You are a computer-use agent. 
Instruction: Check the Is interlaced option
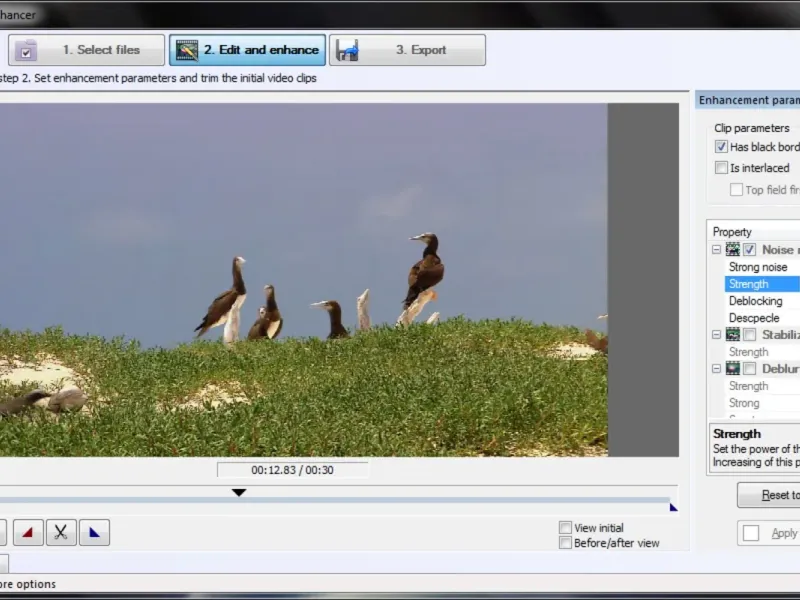pos(721,168)
